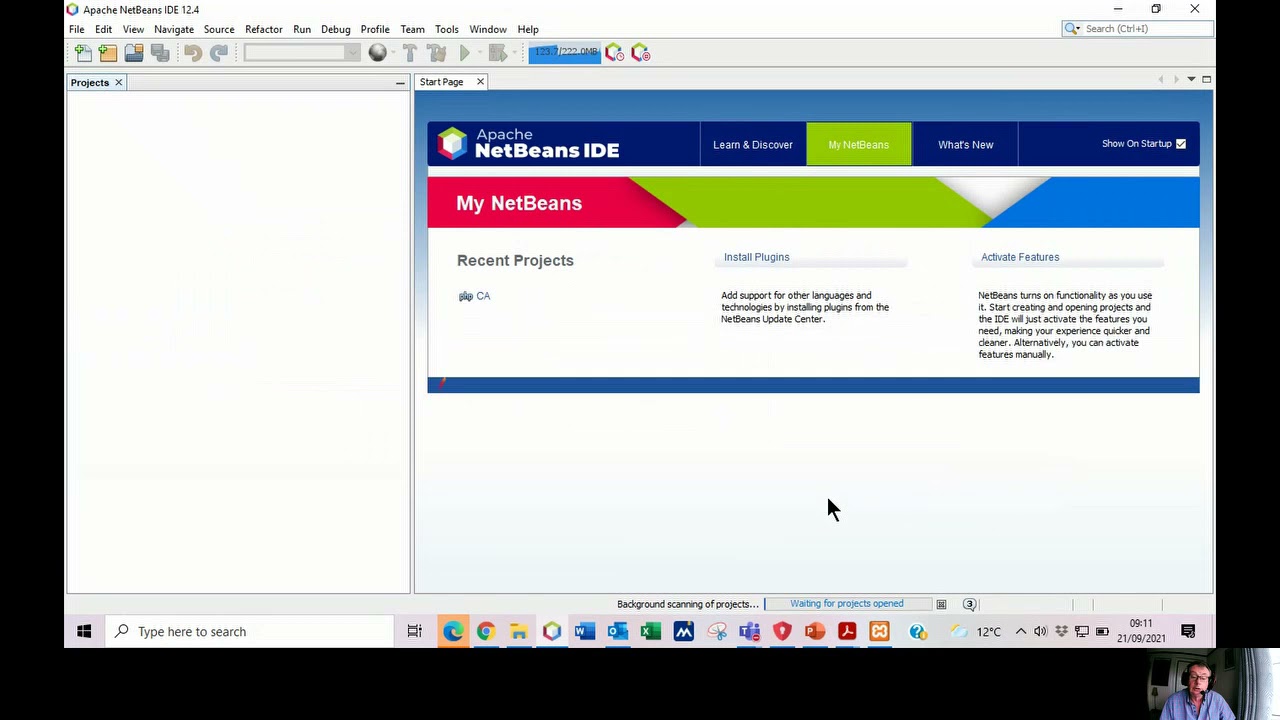Open the Refactor menu

(x=264, y=29)
